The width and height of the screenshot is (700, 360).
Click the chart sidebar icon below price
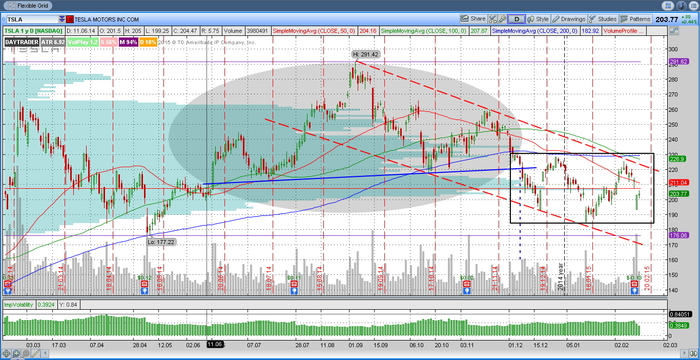(674, 31)
